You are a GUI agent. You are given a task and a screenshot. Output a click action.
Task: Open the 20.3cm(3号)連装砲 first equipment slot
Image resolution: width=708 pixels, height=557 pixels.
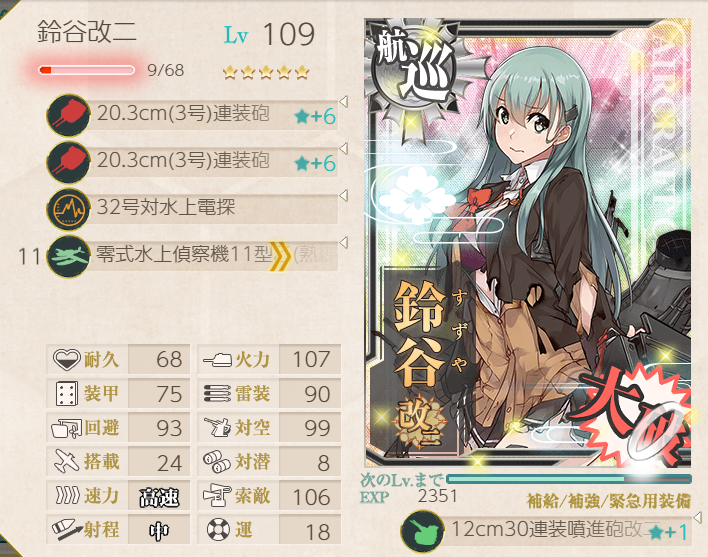(193, 115)
